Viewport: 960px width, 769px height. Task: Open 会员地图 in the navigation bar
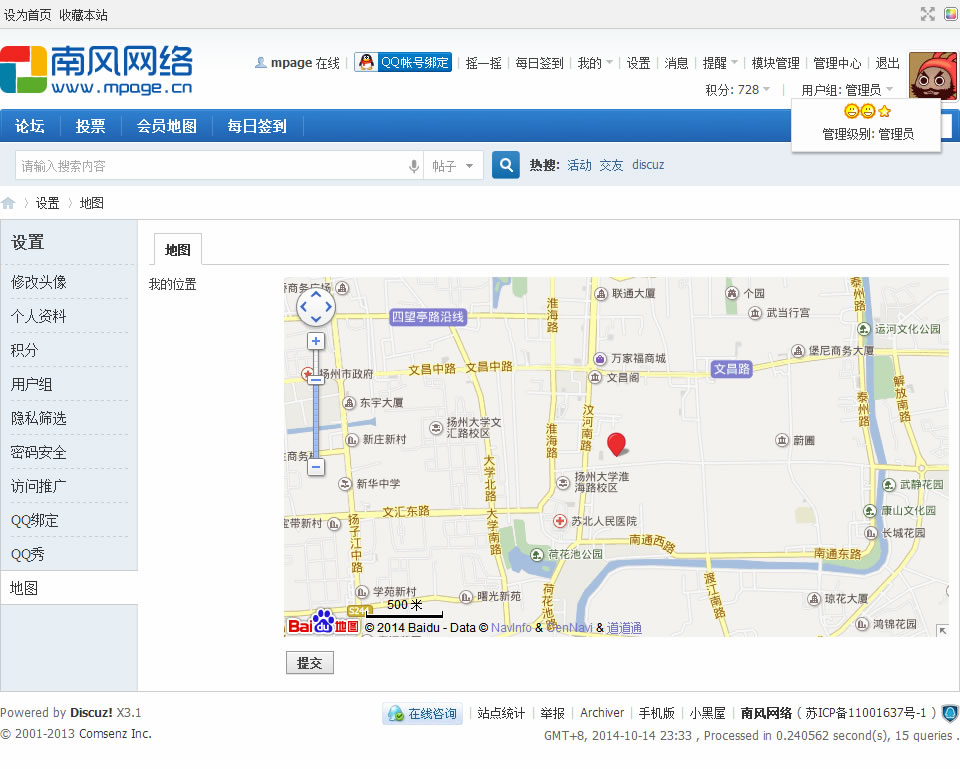coord(167,126)
